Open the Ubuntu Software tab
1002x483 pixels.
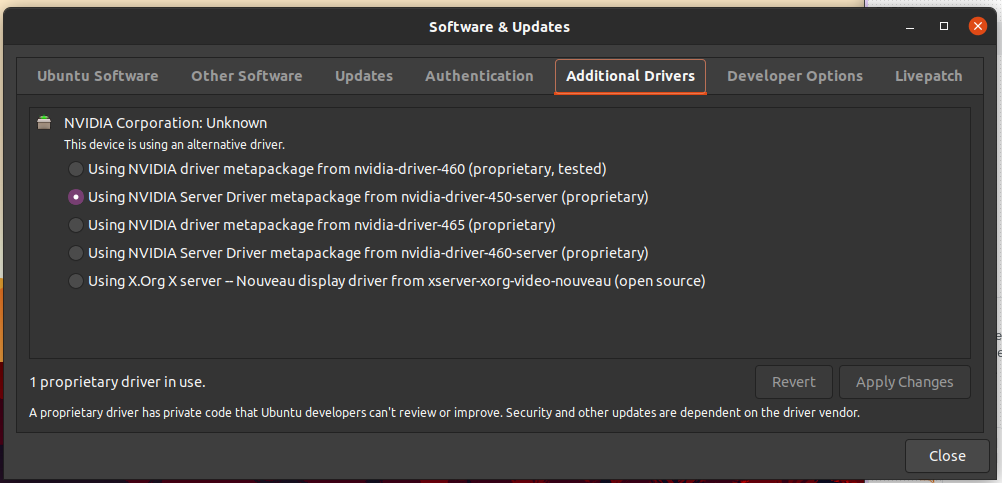(98, 76)
